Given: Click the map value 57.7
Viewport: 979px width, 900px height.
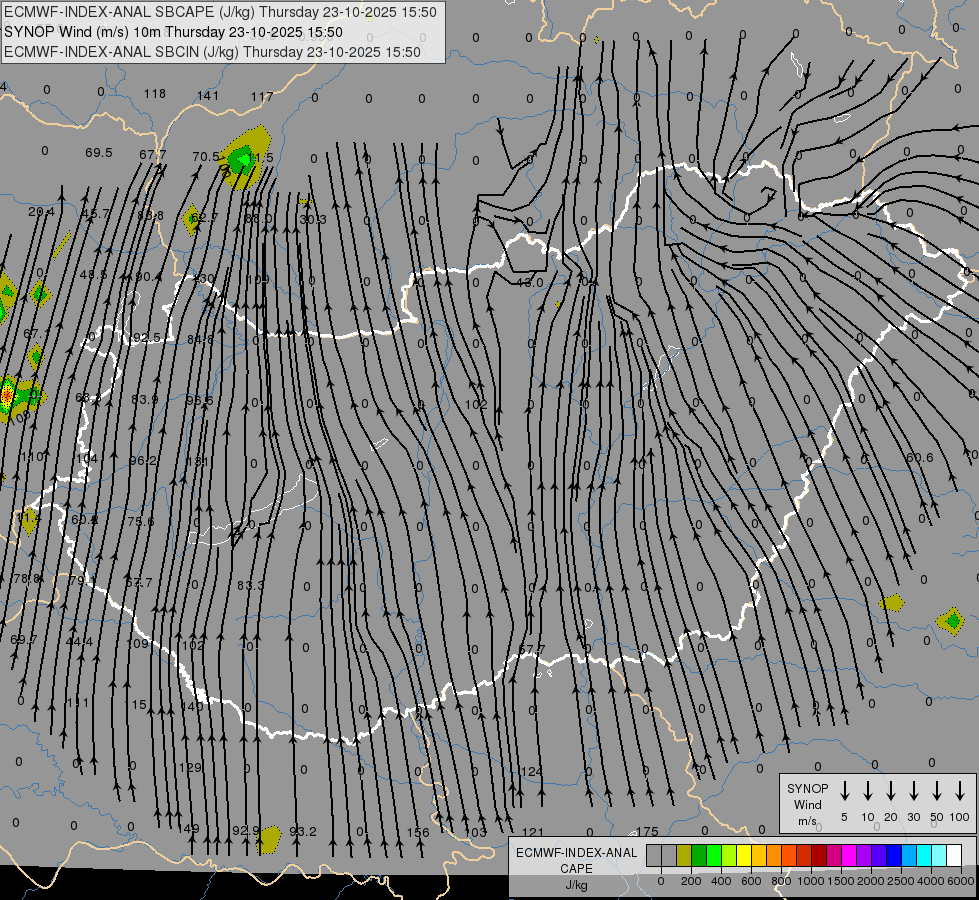Looking at the screenshot, I should [532, 651].
